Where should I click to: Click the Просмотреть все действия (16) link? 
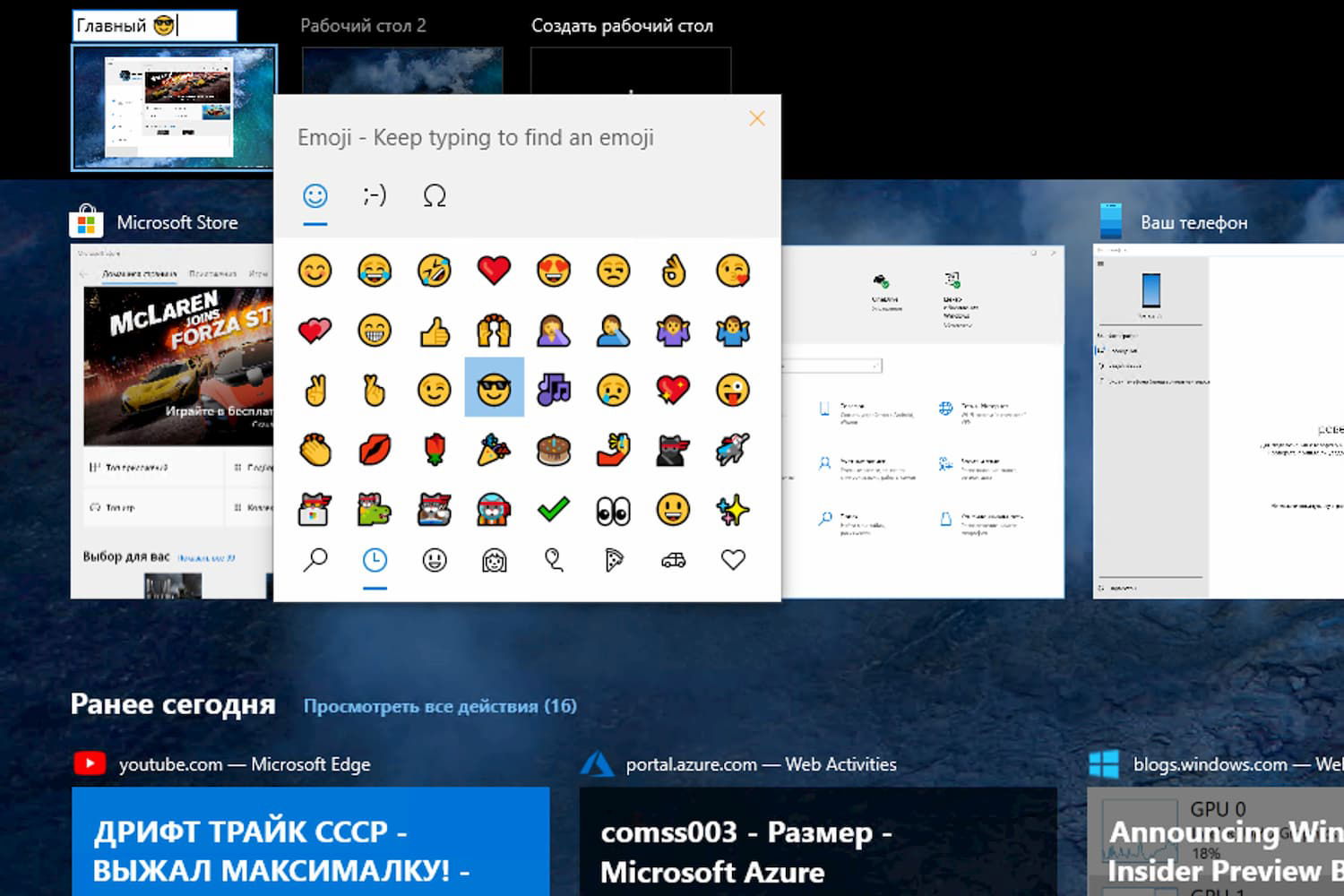[440, 706]
